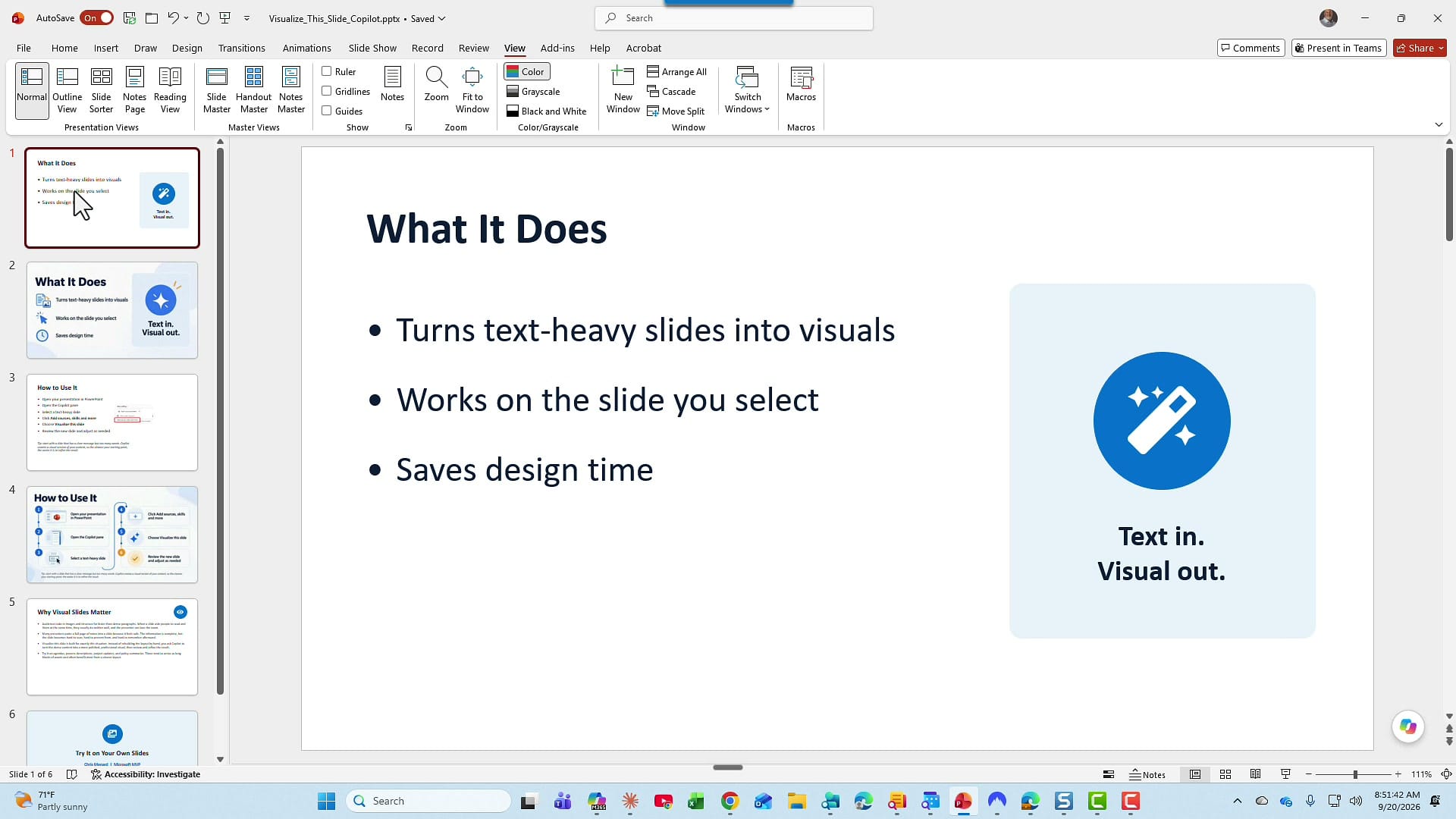Open Notes Master view

pyautogui.click(x=290, y=90)
